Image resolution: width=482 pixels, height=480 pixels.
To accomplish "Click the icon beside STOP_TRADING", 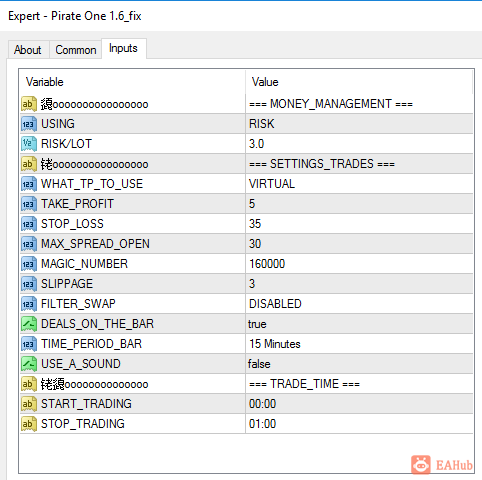I will tap(29, 424).
